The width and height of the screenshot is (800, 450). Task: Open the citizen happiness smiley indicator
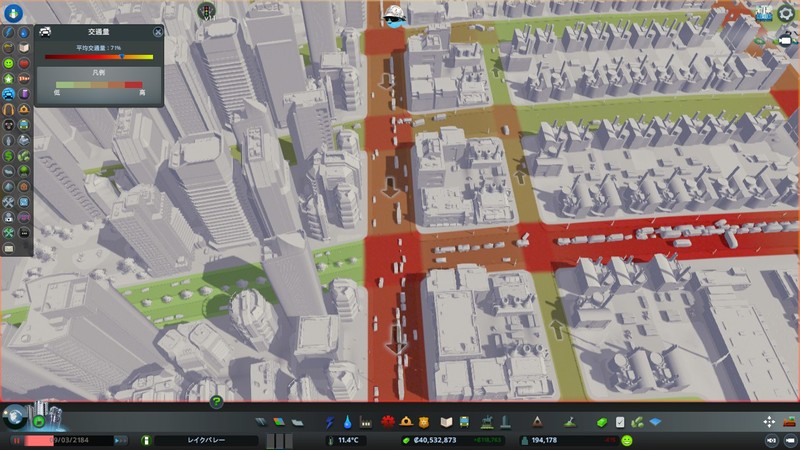[627, 440]
